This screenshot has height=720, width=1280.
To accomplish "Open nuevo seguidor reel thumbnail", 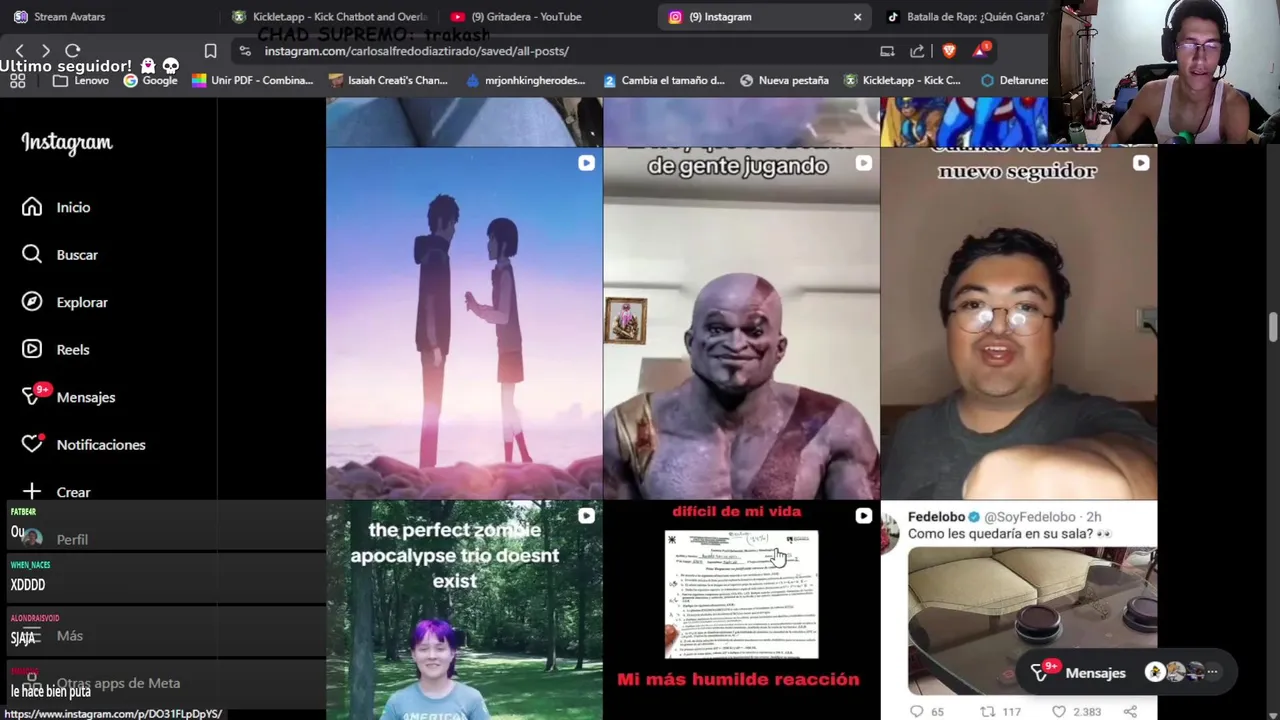I will pos(1019,323).
